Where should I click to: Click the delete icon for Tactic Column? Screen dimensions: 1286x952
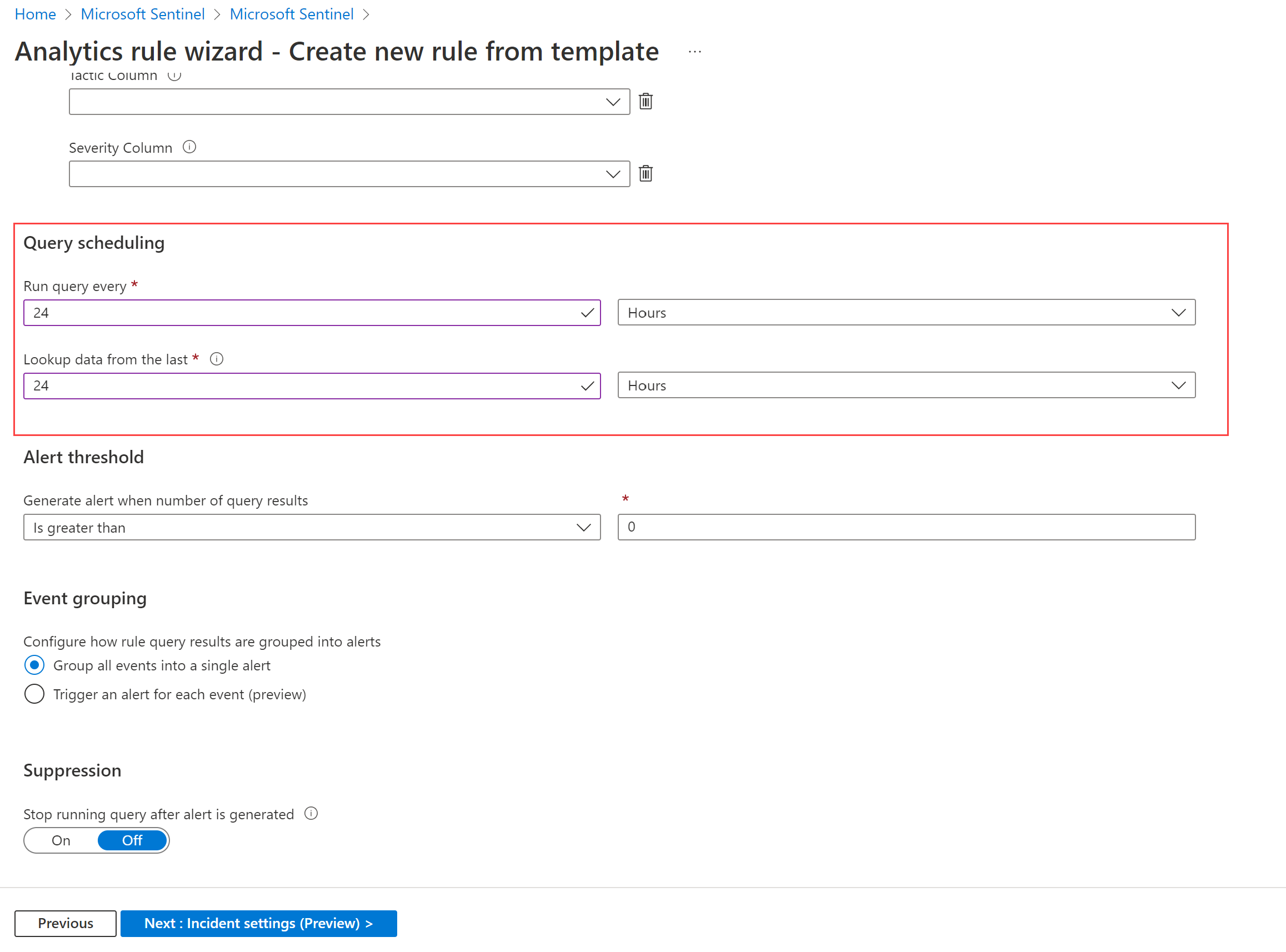[646, 101]
